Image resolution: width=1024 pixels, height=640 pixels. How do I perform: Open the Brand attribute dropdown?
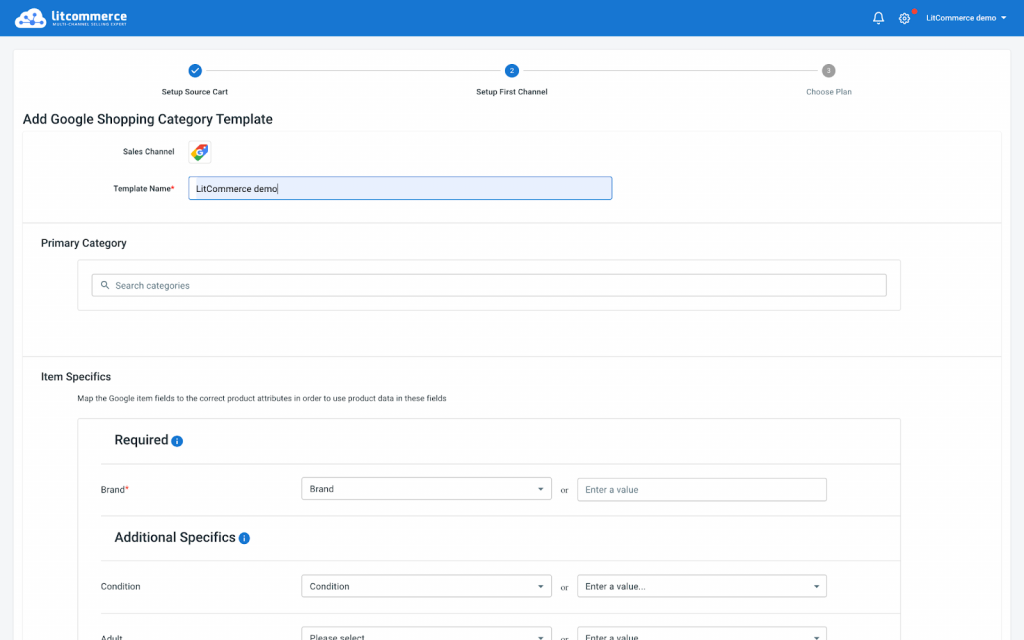point(426,489)
